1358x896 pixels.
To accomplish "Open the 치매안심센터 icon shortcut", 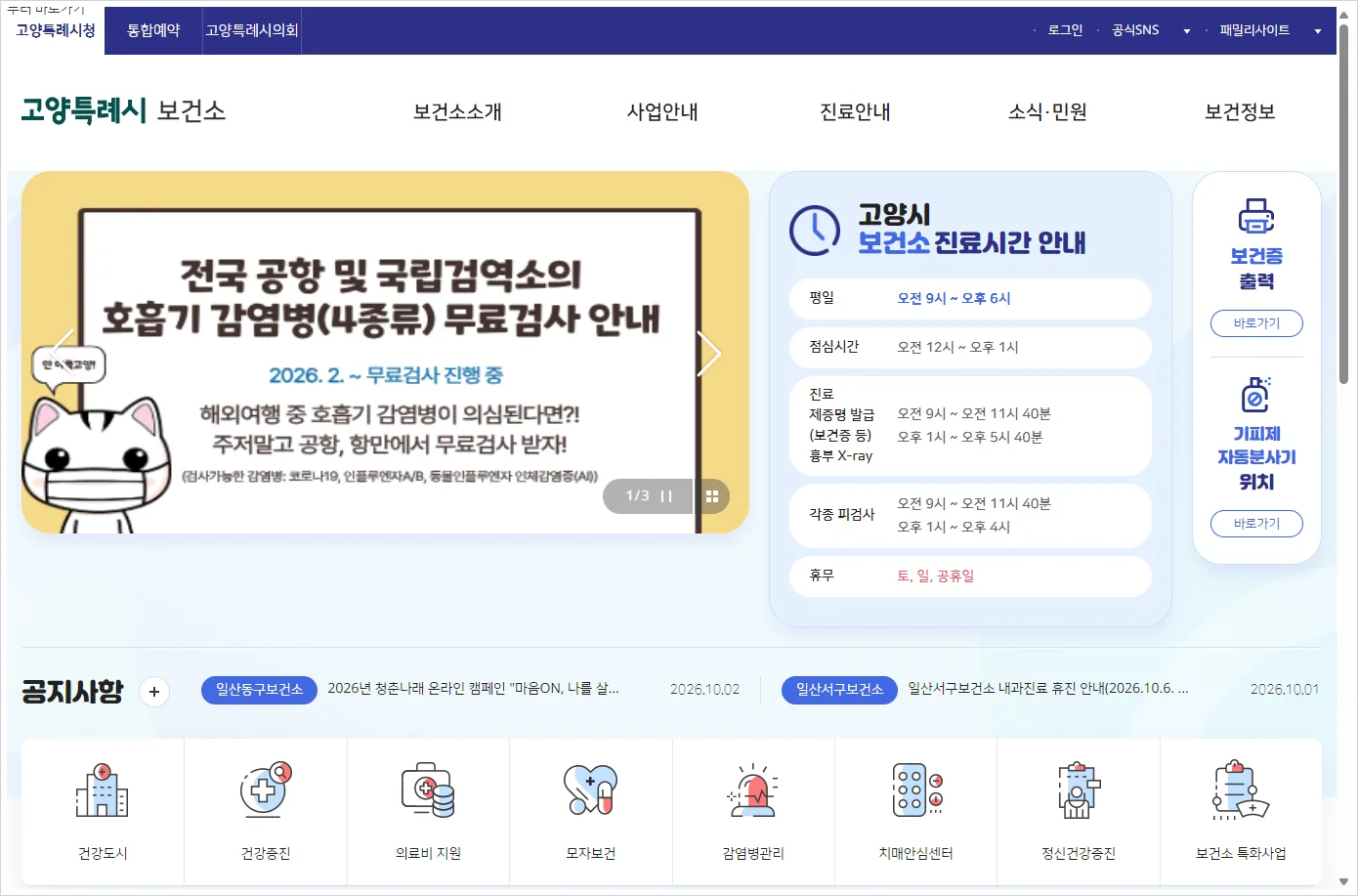I will click(915, 811).
